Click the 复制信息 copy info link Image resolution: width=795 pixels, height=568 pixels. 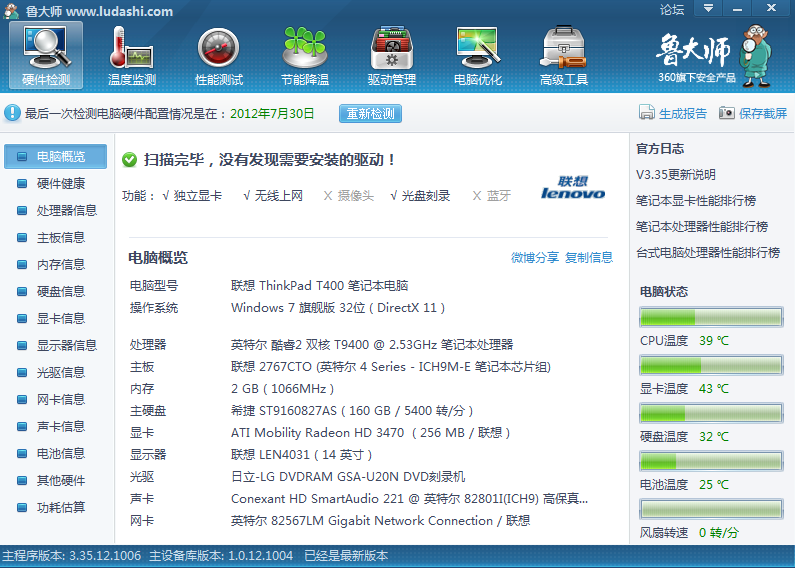(589, 258)
